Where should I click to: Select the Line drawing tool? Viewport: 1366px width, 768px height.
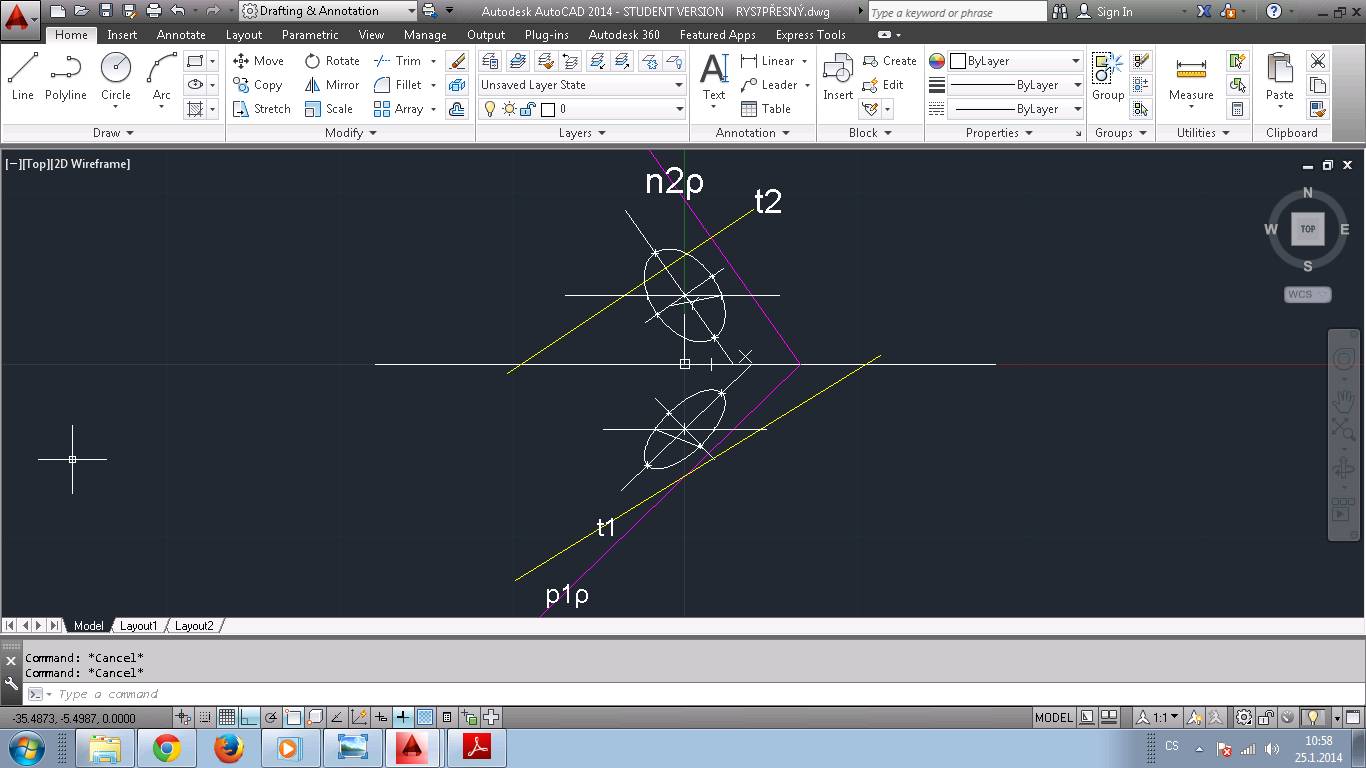22,77
